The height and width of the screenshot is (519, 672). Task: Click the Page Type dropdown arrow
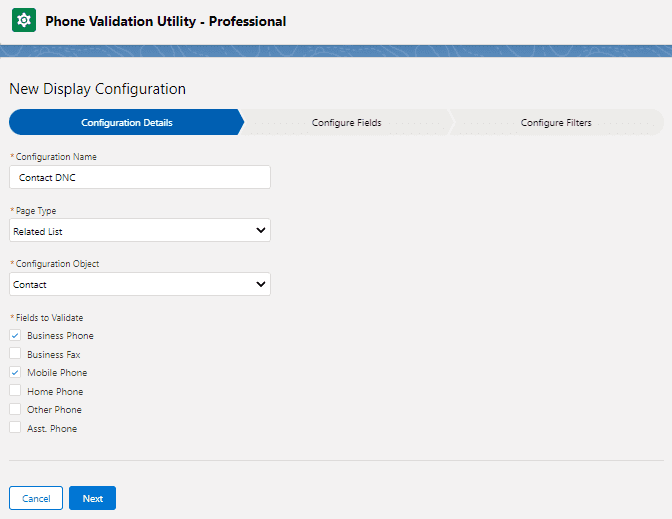click(260, 231)
